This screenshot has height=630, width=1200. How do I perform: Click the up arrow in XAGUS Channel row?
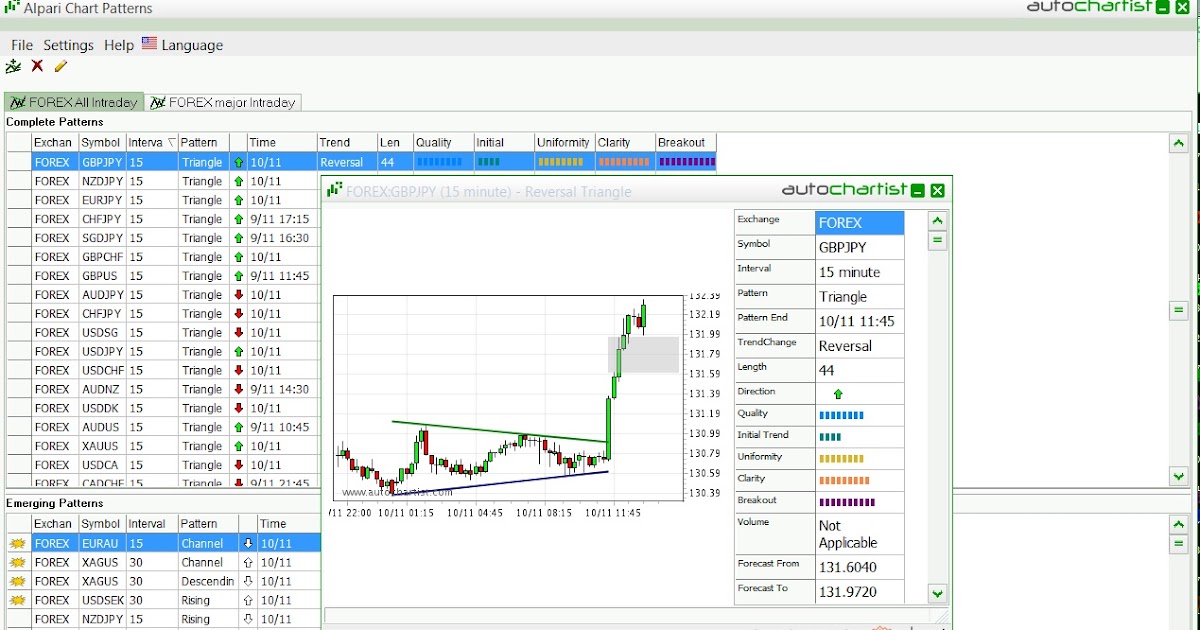coord(248,562)
